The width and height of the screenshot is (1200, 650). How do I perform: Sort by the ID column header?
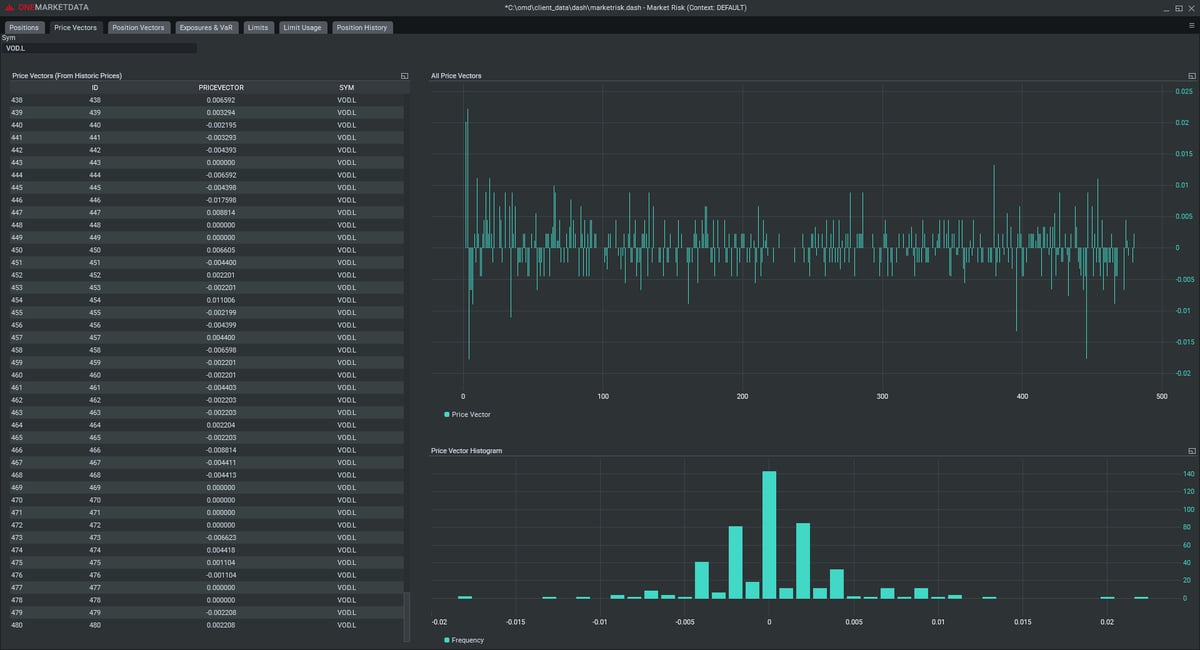click(95, 88)
